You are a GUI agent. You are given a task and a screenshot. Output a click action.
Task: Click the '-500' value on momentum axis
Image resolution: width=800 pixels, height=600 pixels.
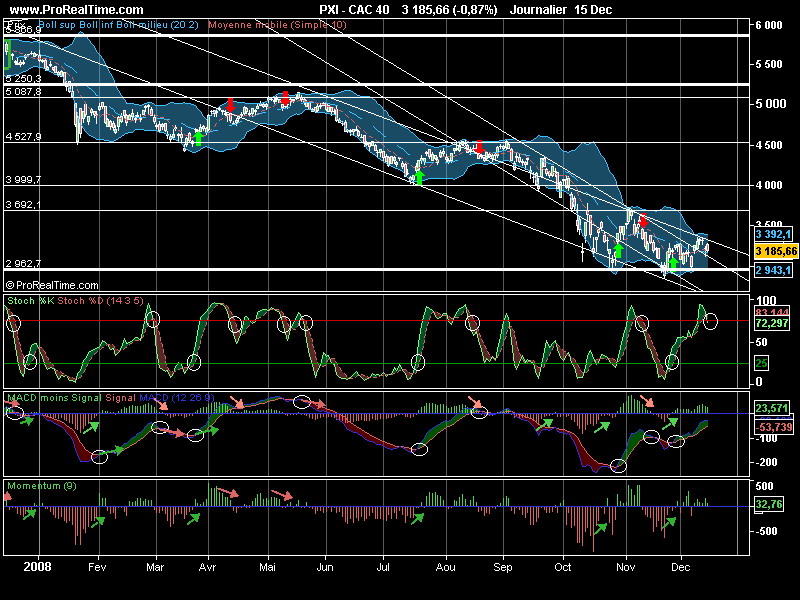pos(766,531)
